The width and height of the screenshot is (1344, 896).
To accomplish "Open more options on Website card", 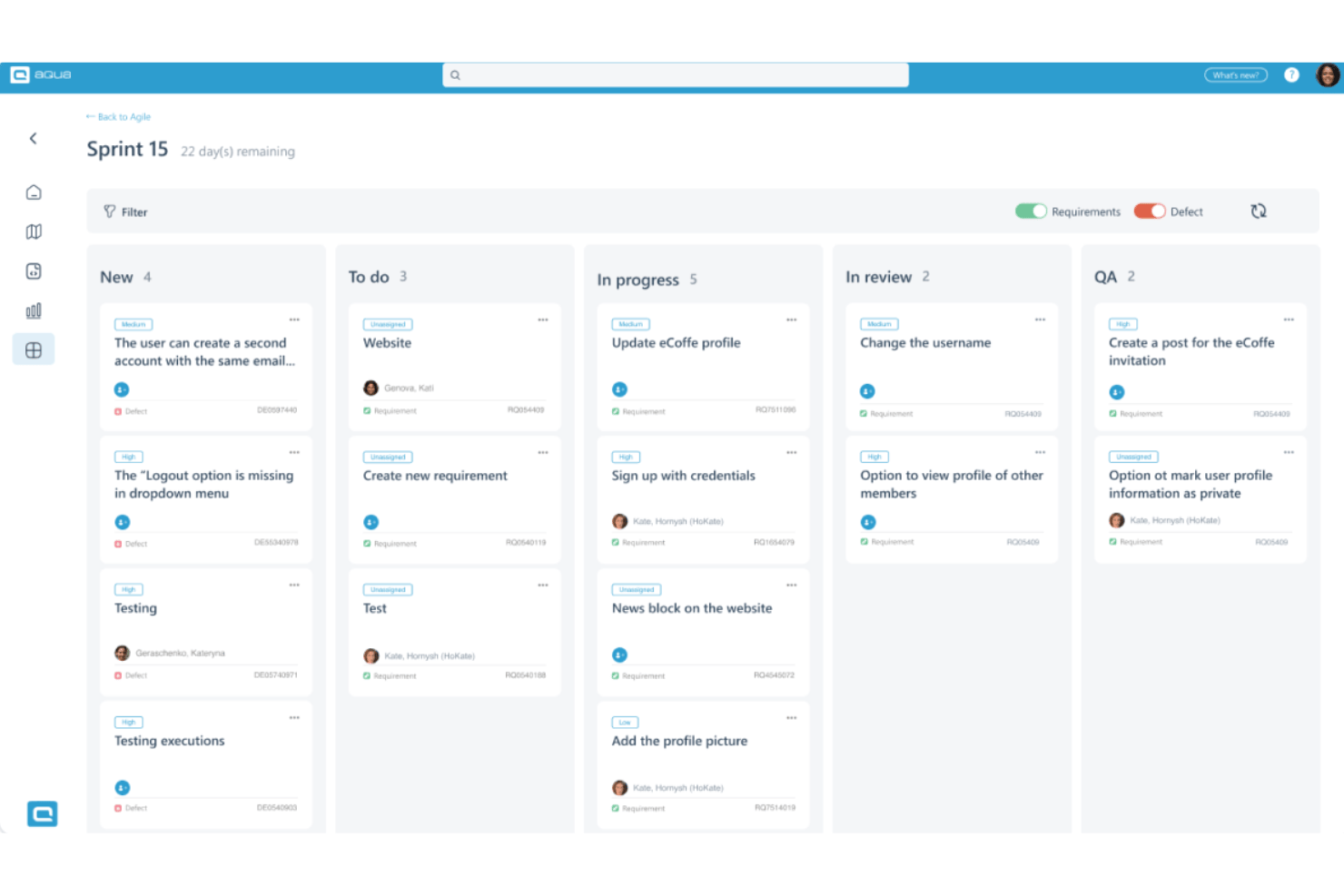I will click(x=543, y=320).
